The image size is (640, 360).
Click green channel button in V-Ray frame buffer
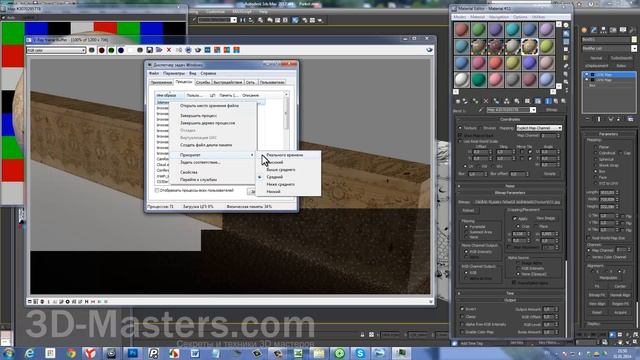point(111,50)
